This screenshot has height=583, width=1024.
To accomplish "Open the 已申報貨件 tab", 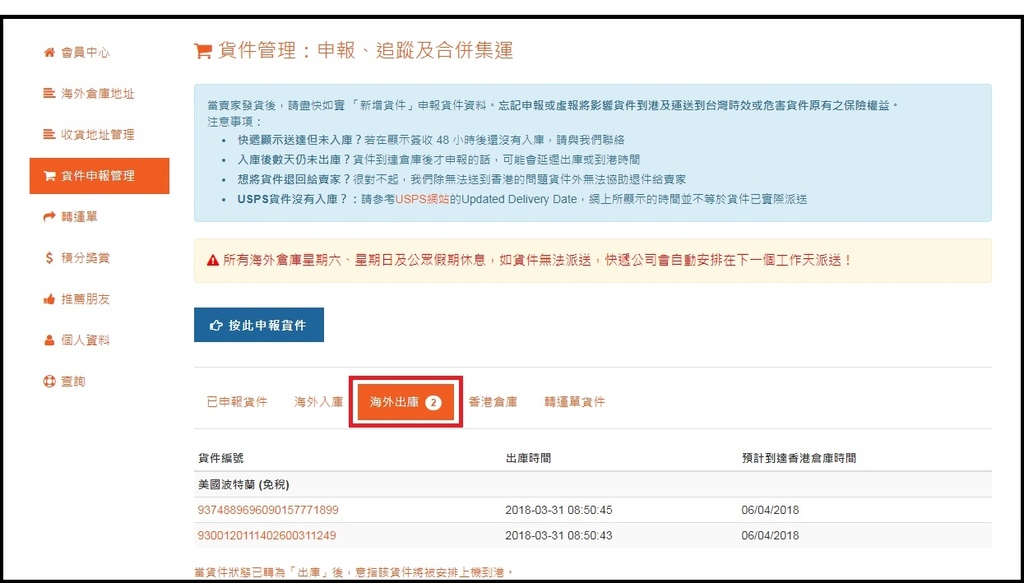I will tap(237, 402).
